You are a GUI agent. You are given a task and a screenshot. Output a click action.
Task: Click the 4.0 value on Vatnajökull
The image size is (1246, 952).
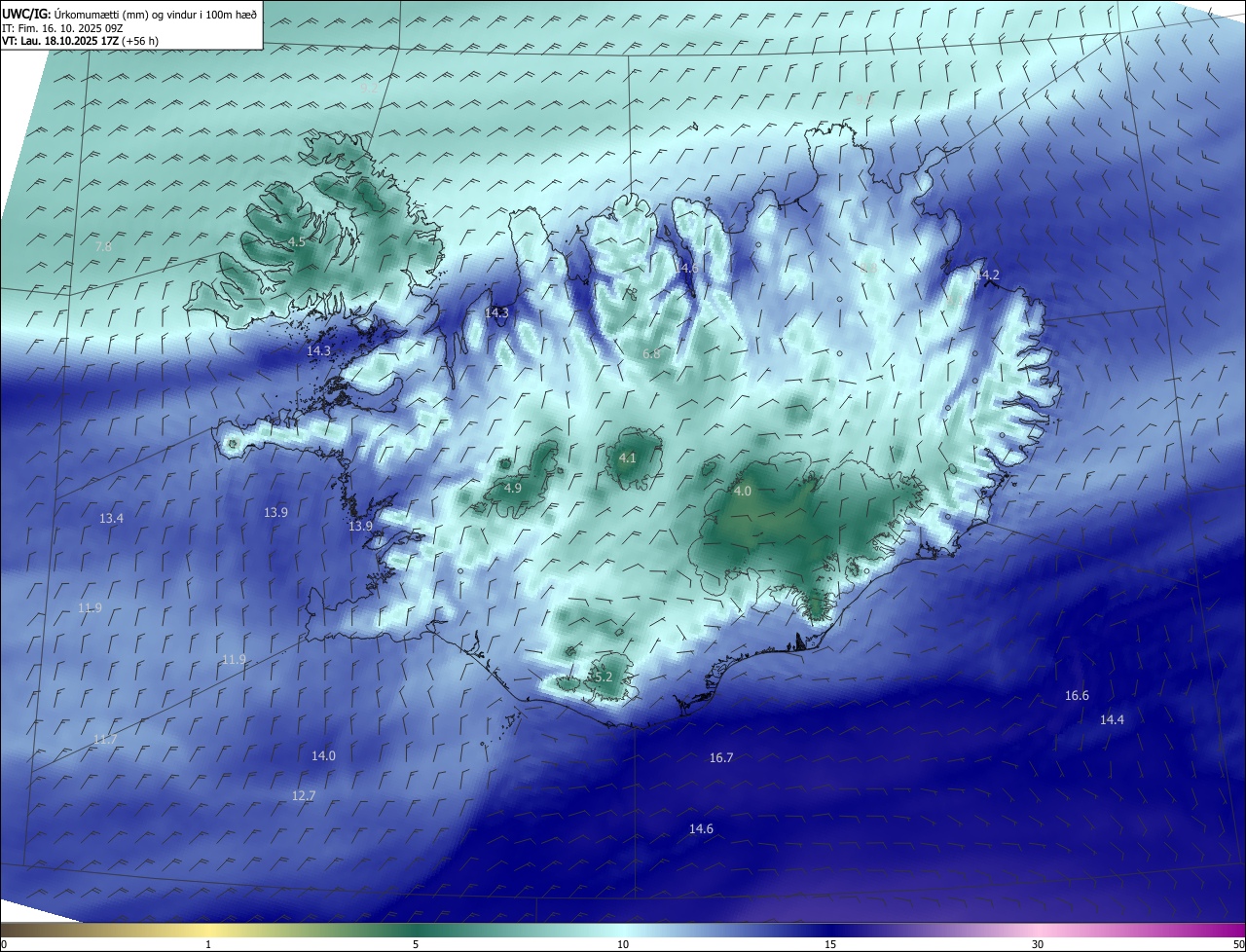point(743,492)
